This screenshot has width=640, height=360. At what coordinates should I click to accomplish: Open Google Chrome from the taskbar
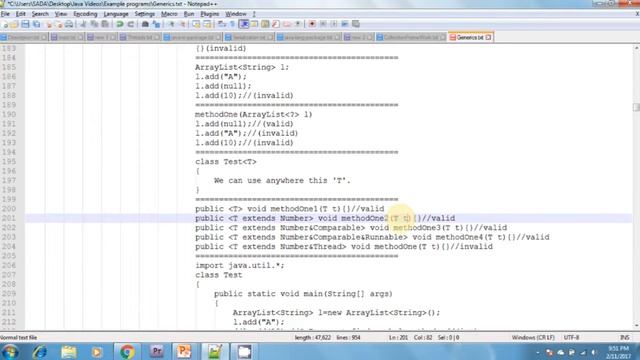[127, 351]
